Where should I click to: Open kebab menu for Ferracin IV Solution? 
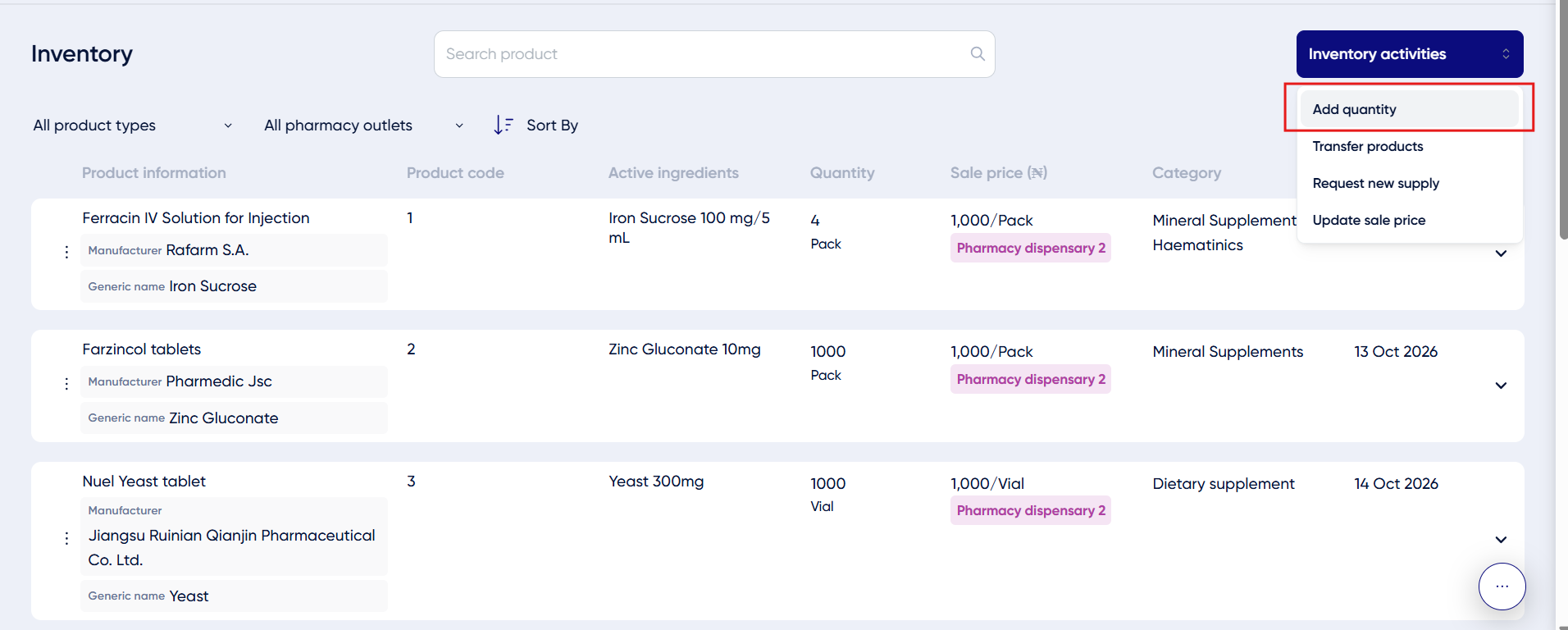pos(66,253)
